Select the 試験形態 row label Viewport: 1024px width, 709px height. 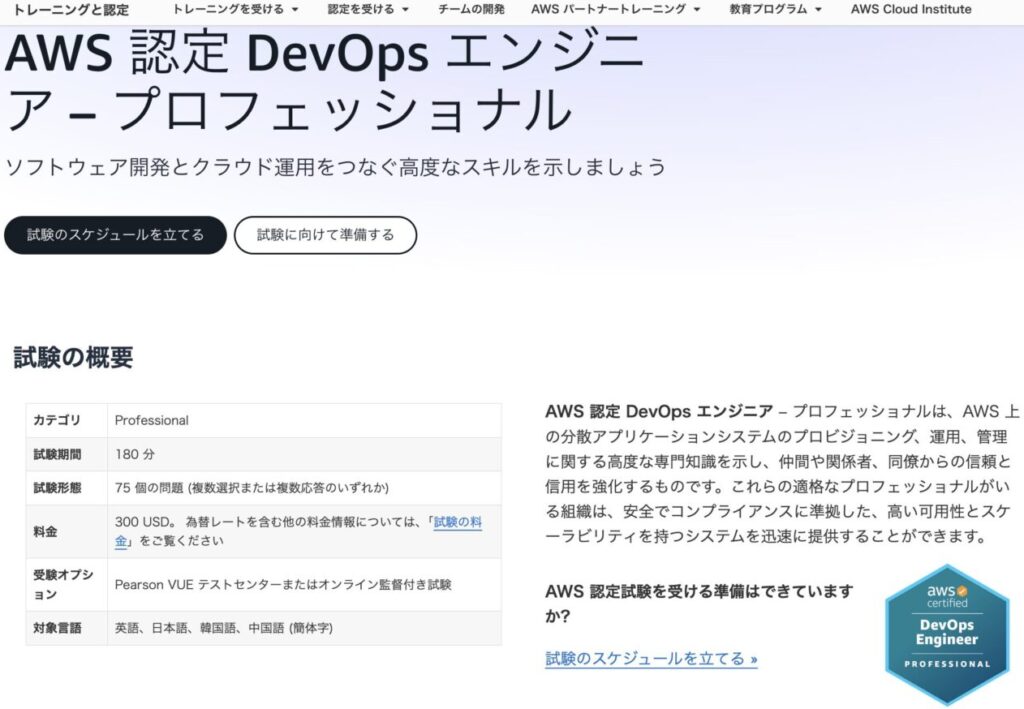point(57,488)
